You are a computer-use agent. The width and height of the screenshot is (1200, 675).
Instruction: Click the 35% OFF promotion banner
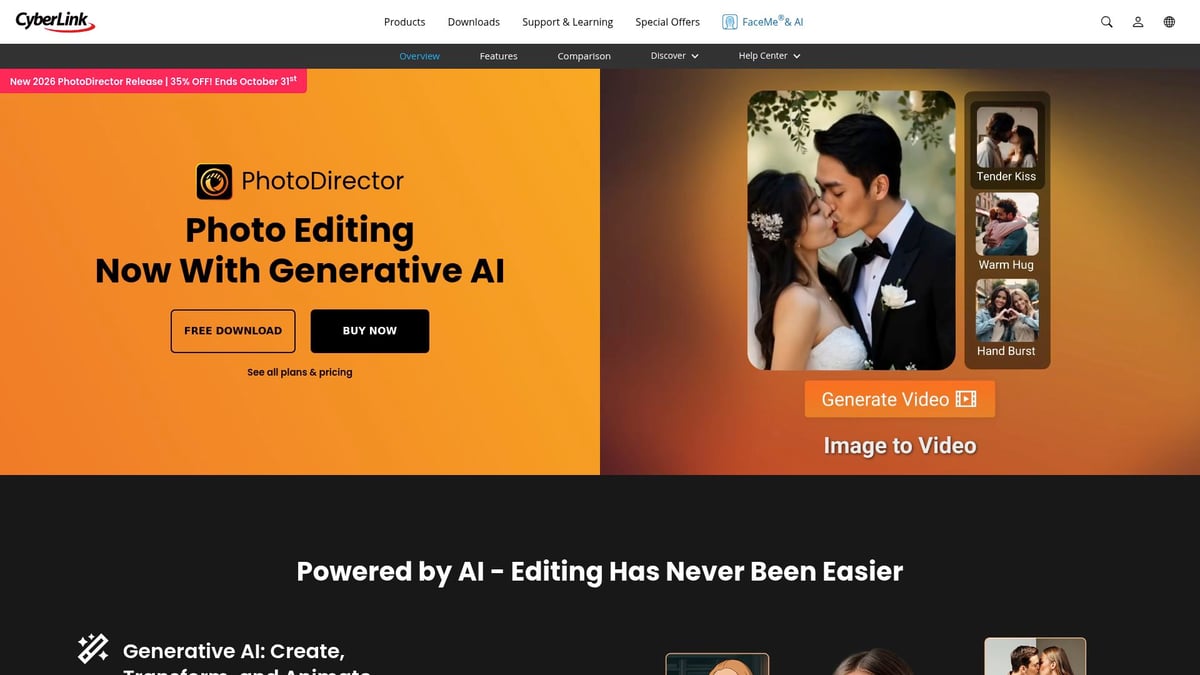coord(152,81)
